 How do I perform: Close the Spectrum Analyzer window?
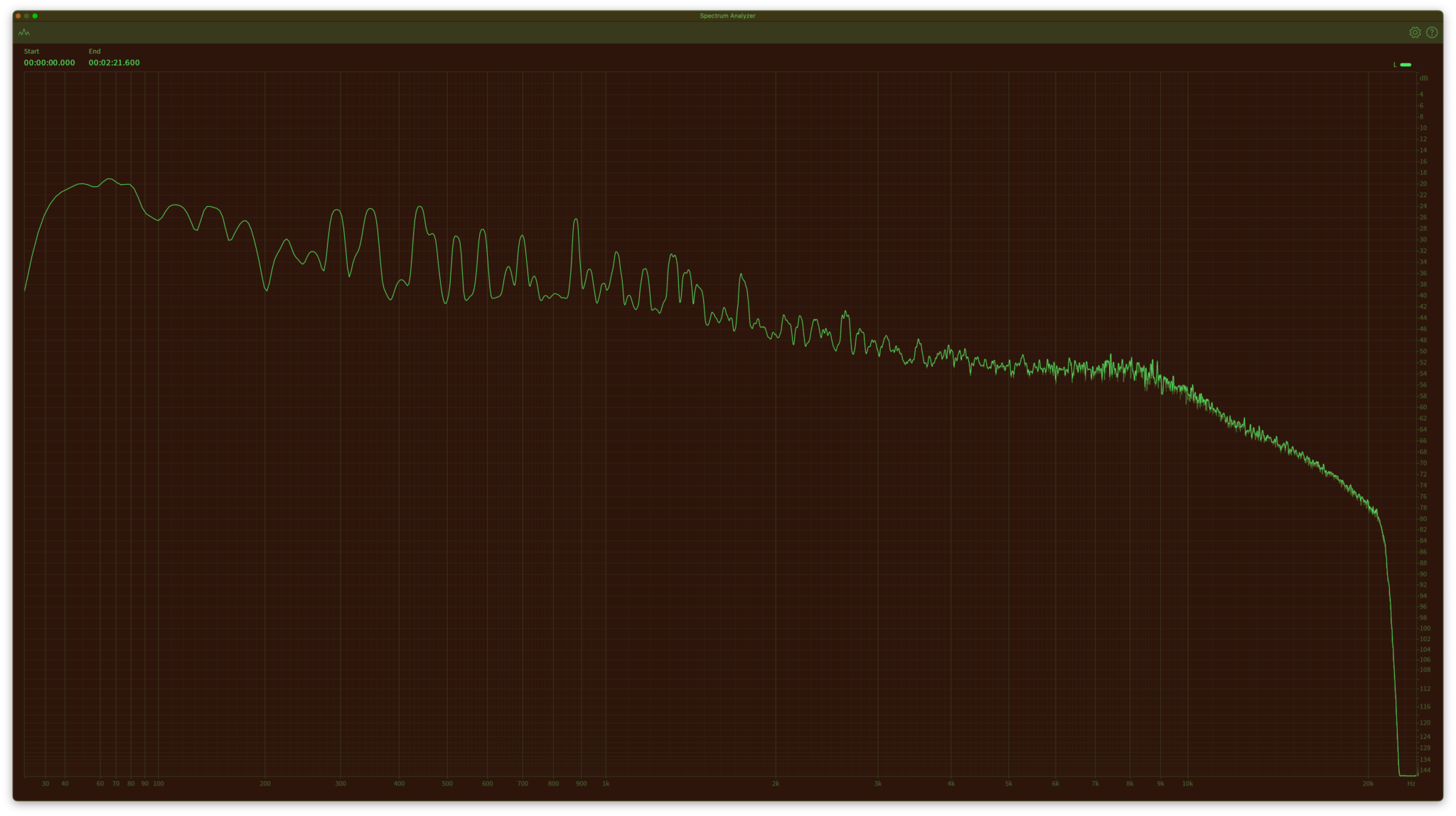(x=18, y=16)
